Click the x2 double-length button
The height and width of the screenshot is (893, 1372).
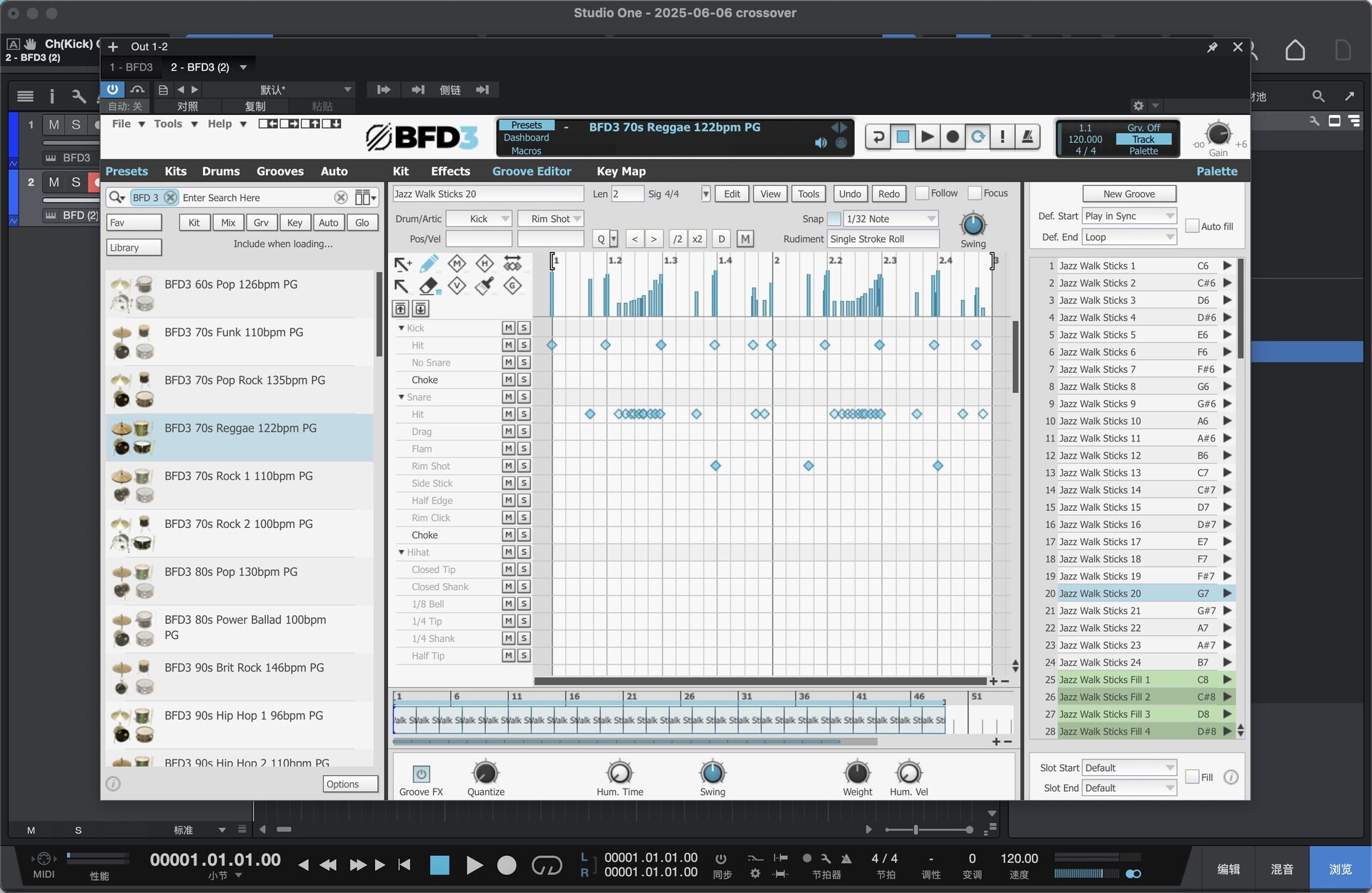697,239
